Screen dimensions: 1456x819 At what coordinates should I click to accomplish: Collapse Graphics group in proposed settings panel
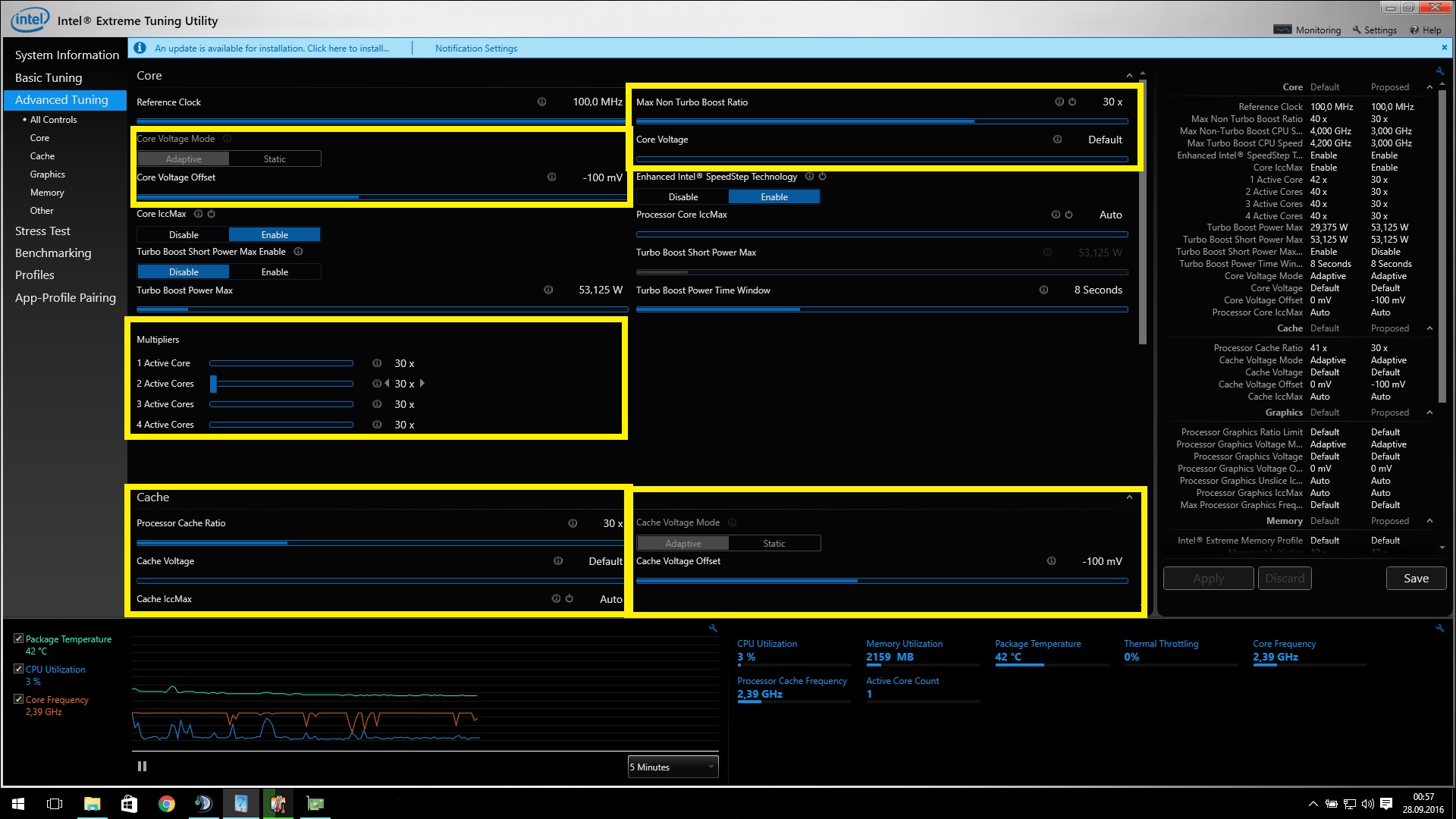click(x=1429, y=413)
